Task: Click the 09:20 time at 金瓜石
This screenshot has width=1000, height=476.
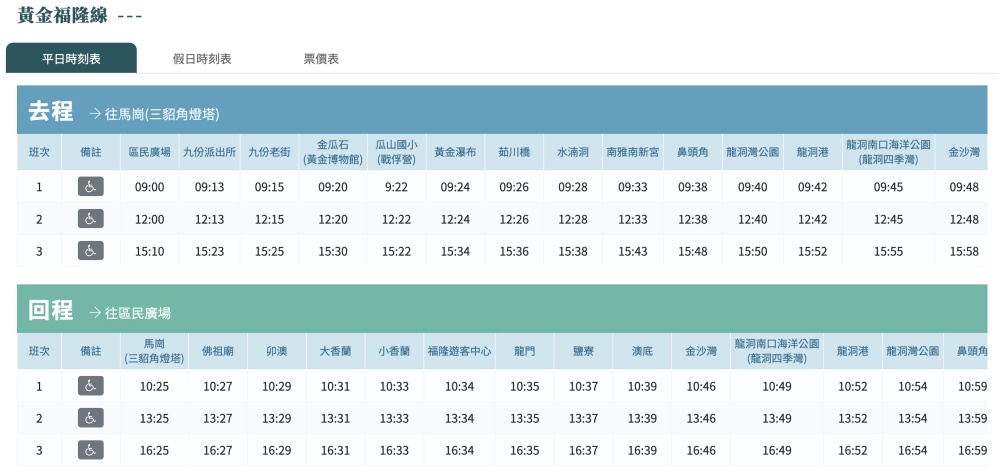Action: [333, 188]
